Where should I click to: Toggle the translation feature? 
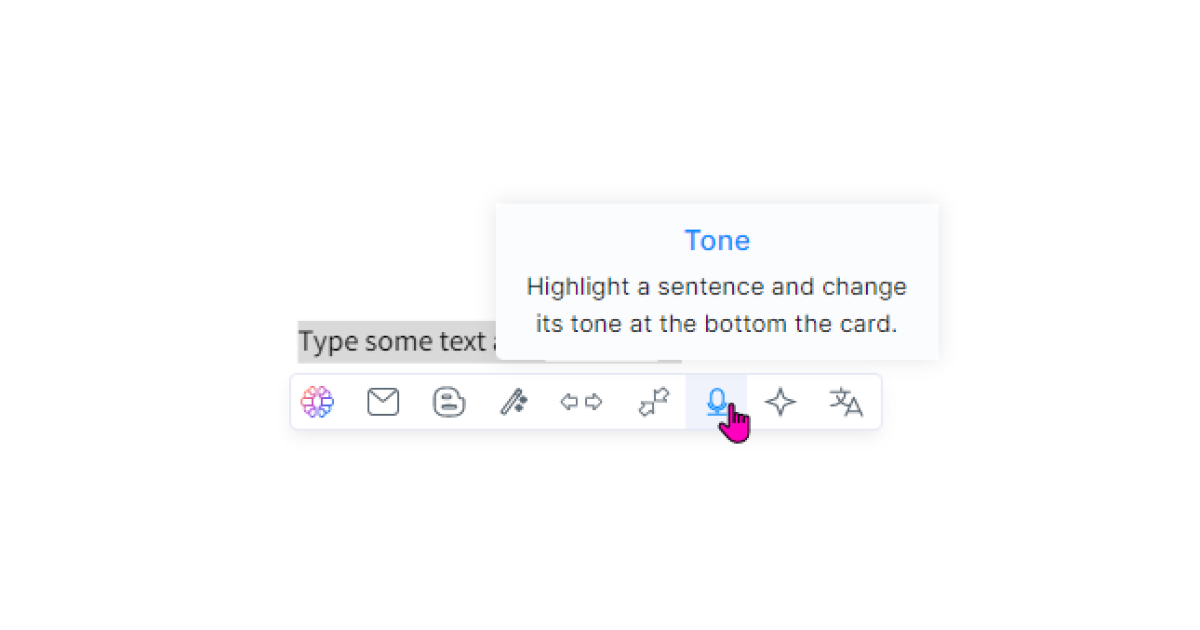pos(847,402)
